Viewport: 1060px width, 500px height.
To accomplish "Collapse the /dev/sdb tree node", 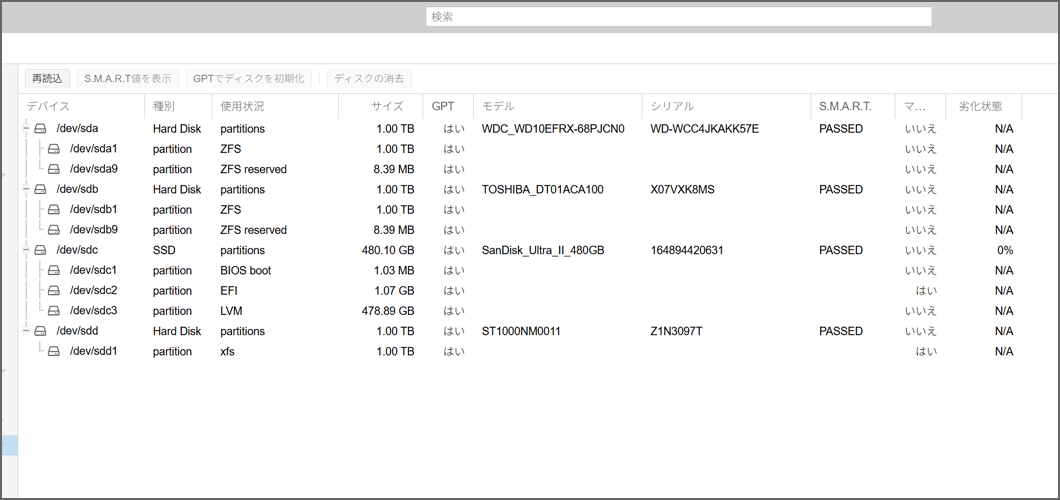I will (26, 190).
